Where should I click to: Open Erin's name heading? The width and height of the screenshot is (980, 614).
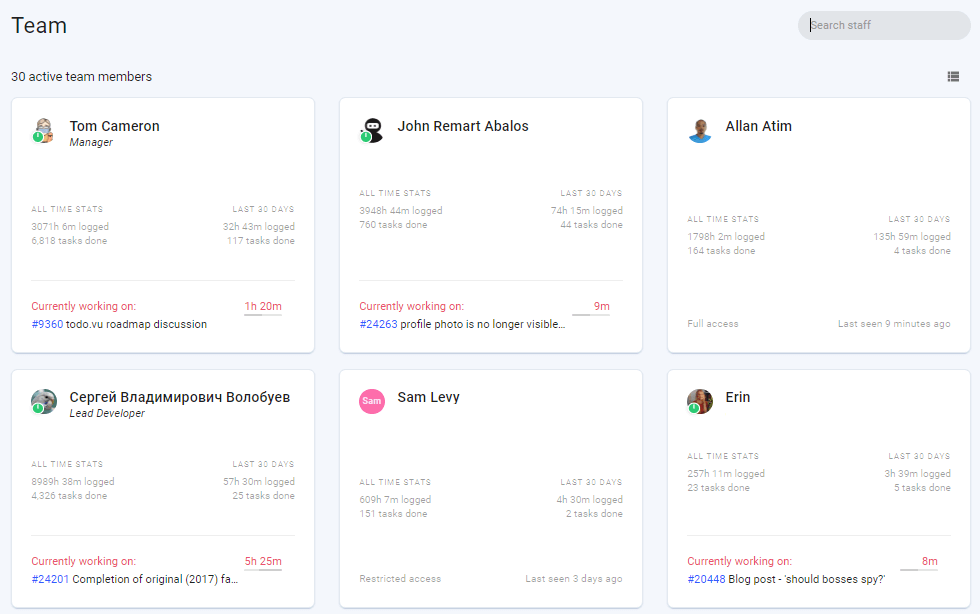click(x=738, y=397)
